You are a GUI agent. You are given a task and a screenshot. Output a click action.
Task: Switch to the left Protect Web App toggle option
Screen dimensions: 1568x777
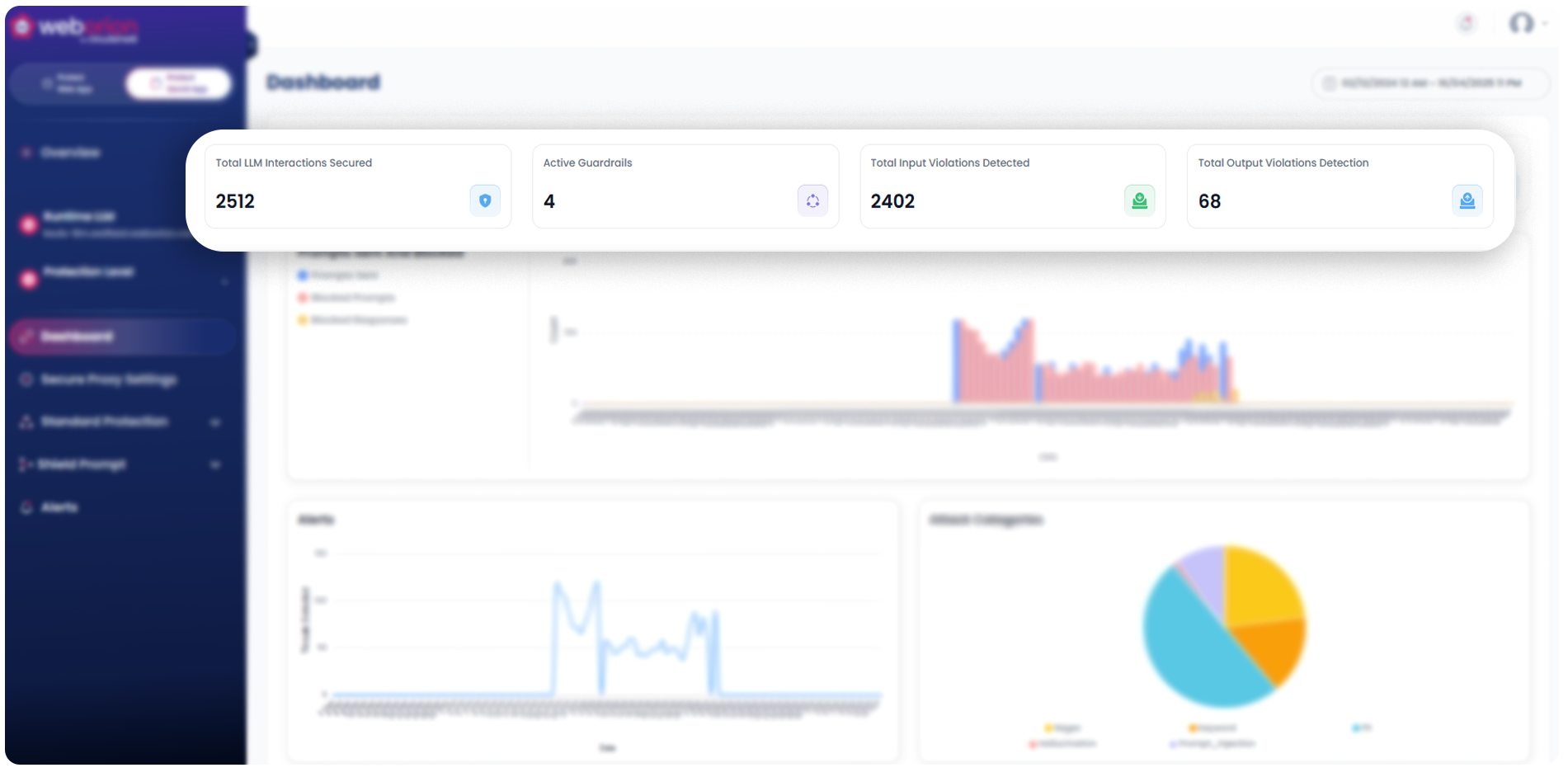click(68, 83)
